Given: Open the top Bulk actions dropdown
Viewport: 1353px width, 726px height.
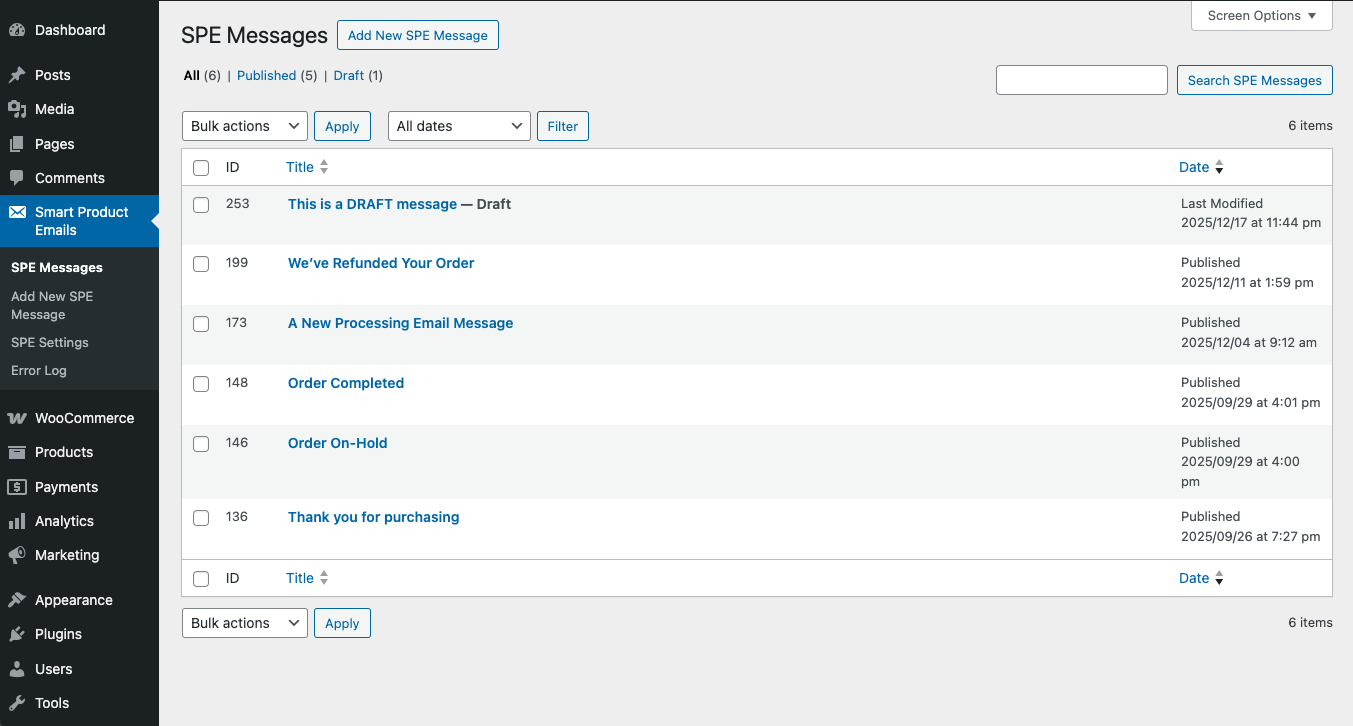Looking at the screenshot, I should 245,126.
